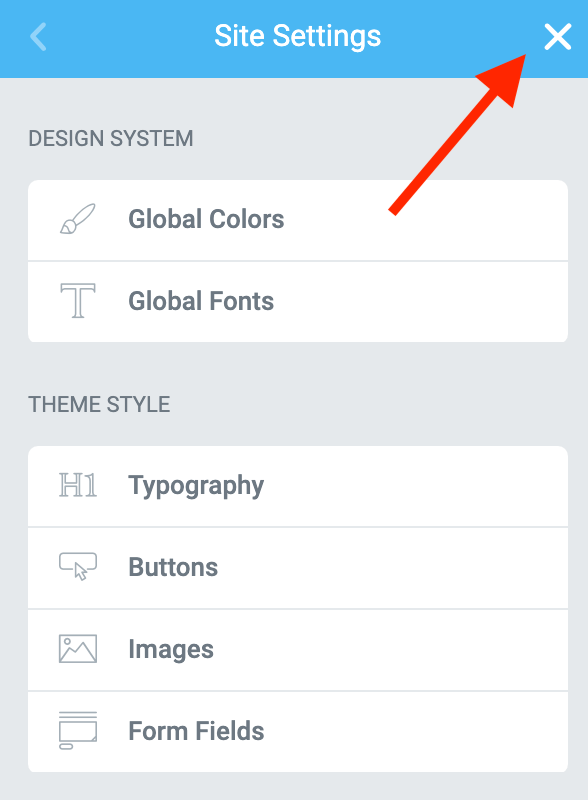This screenshot has height=800, width=588.
Task: Click the T icon for Global Fonts
Action: point(78,301)
